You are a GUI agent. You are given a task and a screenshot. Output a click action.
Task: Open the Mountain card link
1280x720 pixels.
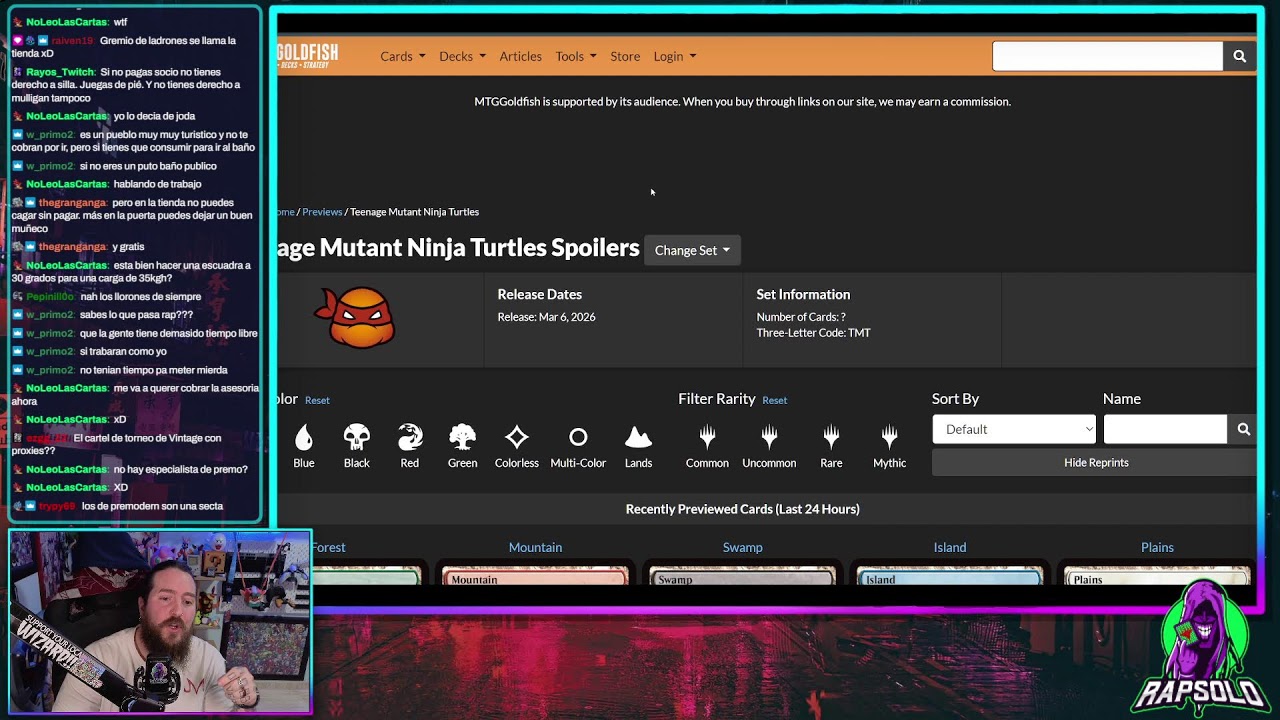[535, 547]
